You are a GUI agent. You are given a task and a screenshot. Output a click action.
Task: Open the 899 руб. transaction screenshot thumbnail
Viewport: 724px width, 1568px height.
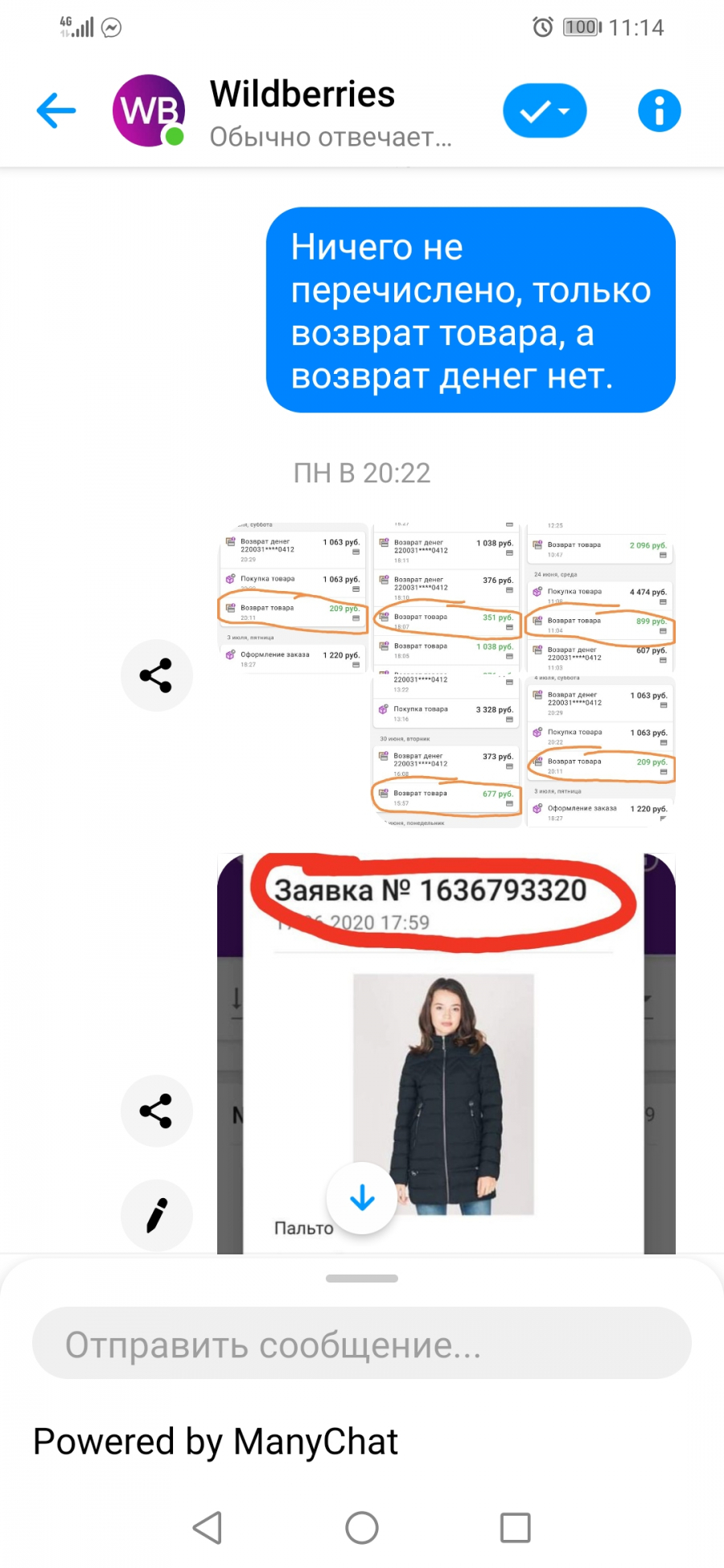(x=600, y=597)
